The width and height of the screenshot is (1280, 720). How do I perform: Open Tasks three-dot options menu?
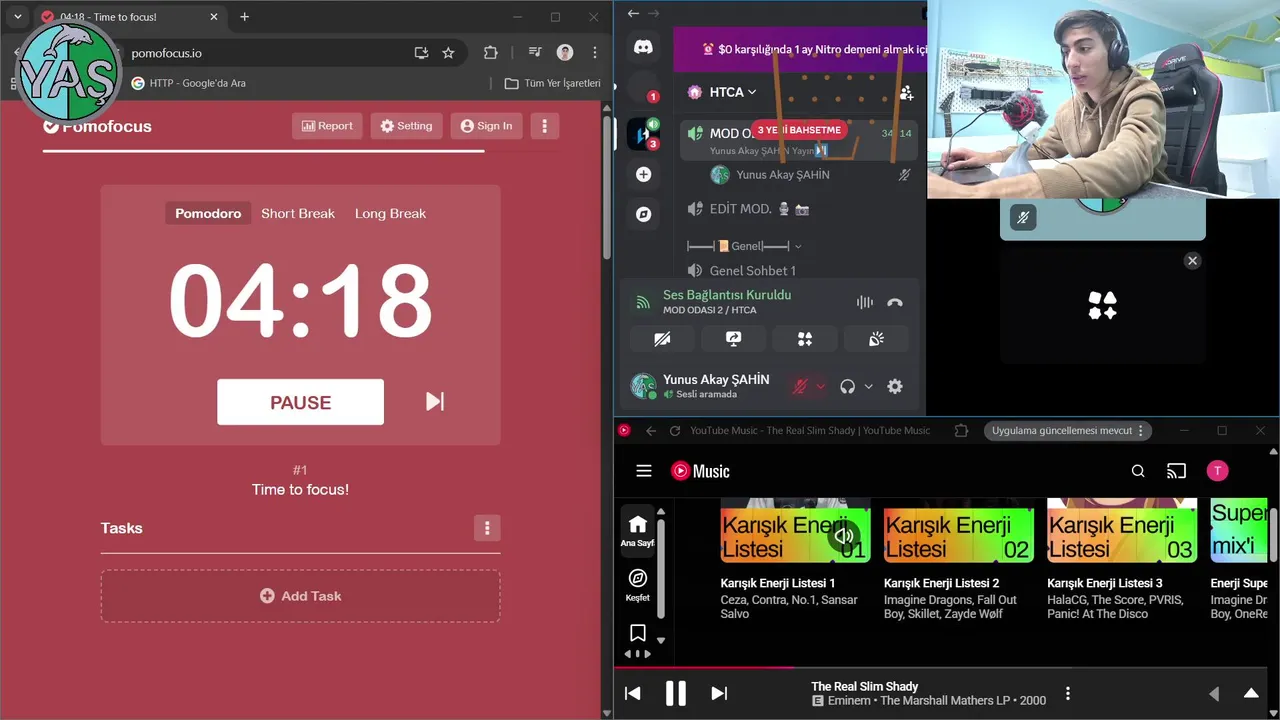click(x=487, y=528)
